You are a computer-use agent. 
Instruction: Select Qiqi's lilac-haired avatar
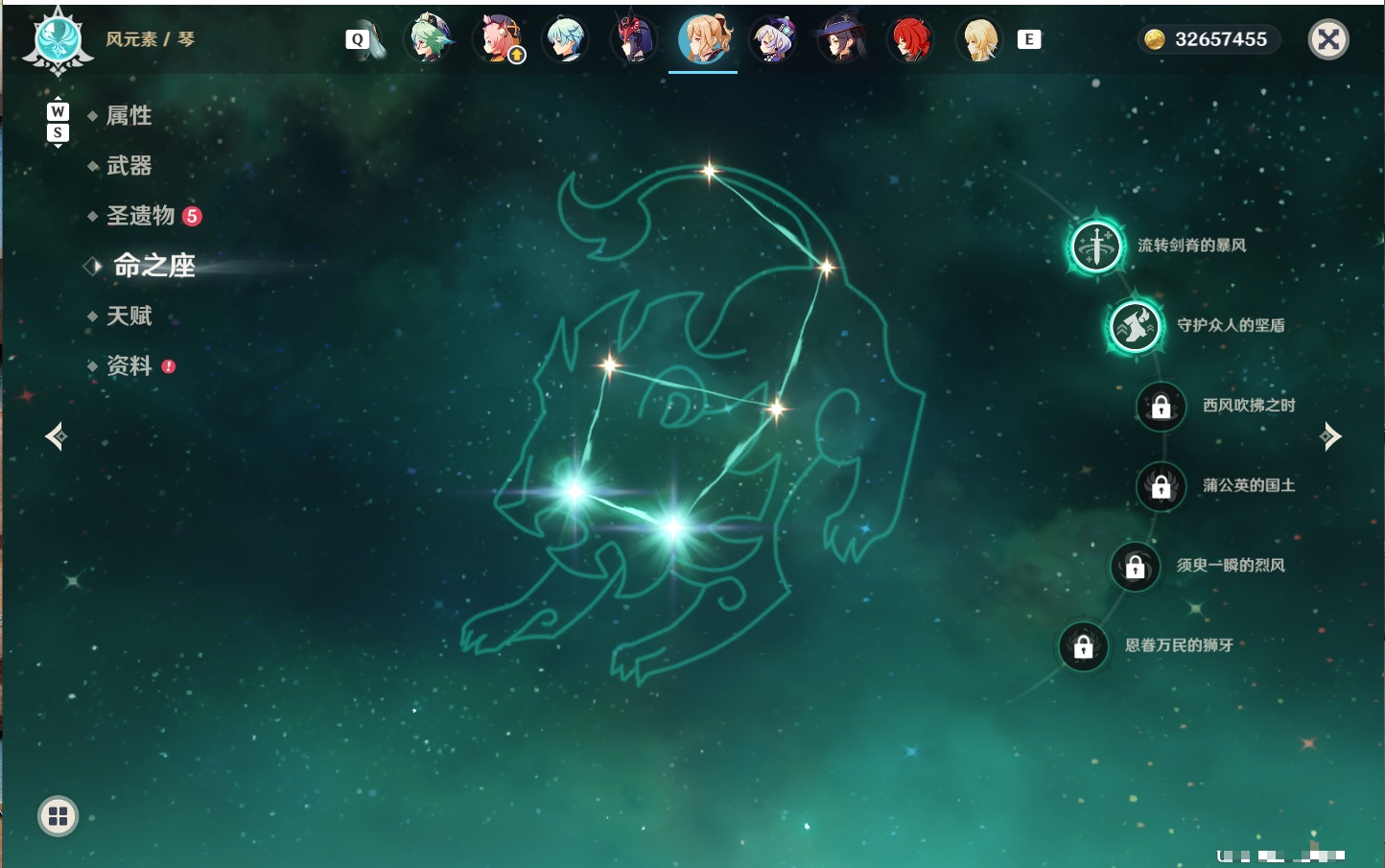[x=773, y=39]
